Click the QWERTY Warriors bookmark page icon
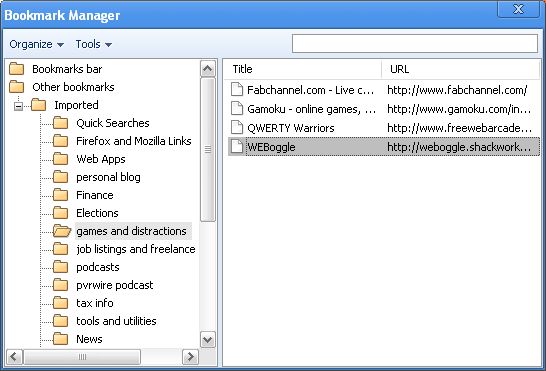Screen dimensions: 546x371 237,127
